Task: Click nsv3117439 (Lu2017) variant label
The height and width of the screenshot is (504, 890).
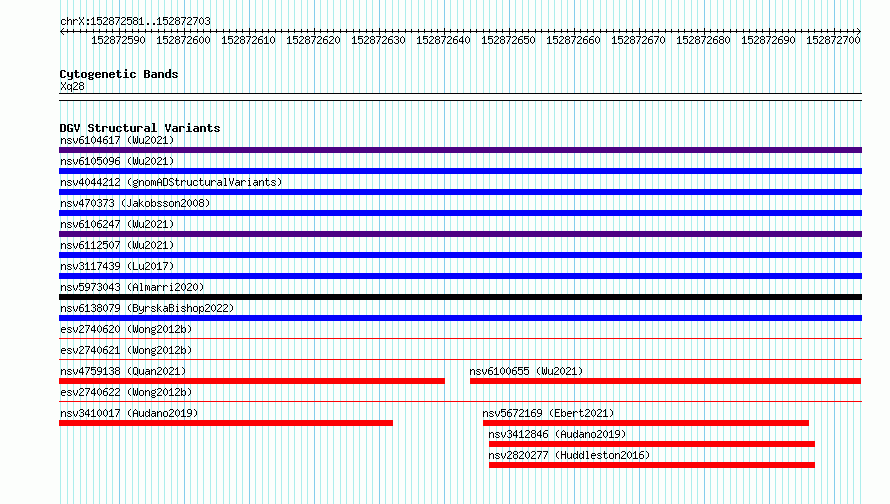Action: click(117, 266)
